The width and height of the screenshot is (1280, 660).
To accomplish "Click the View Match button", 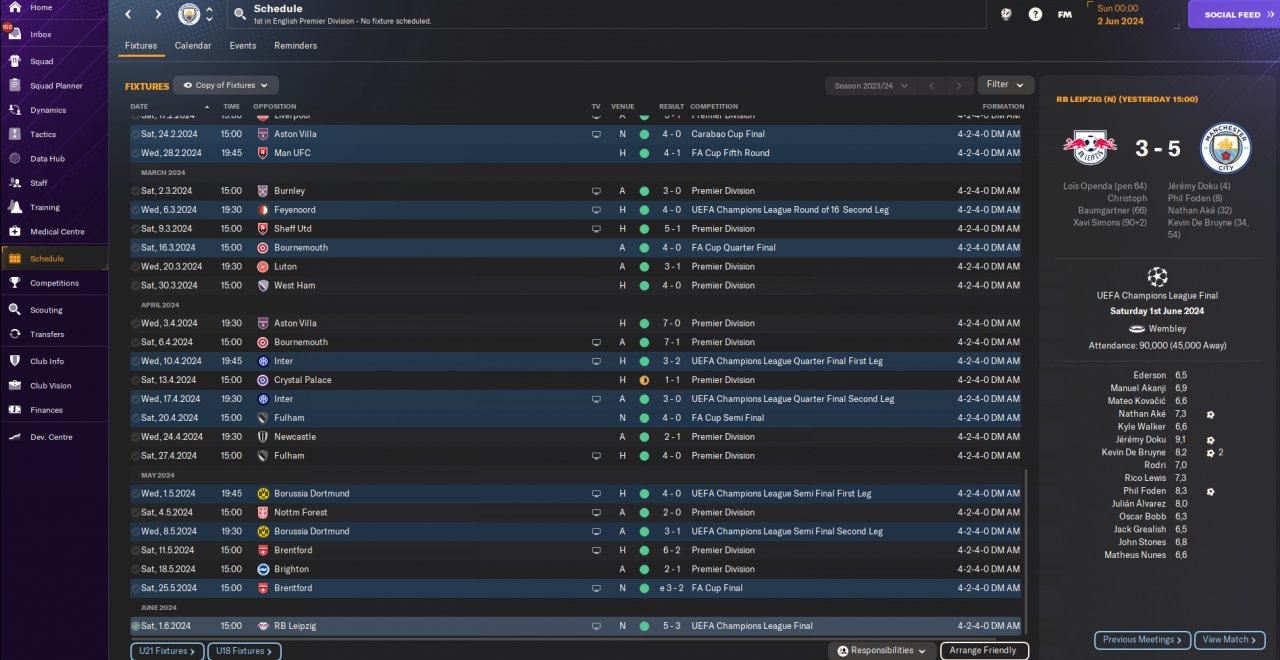I will pos(1230,640).
